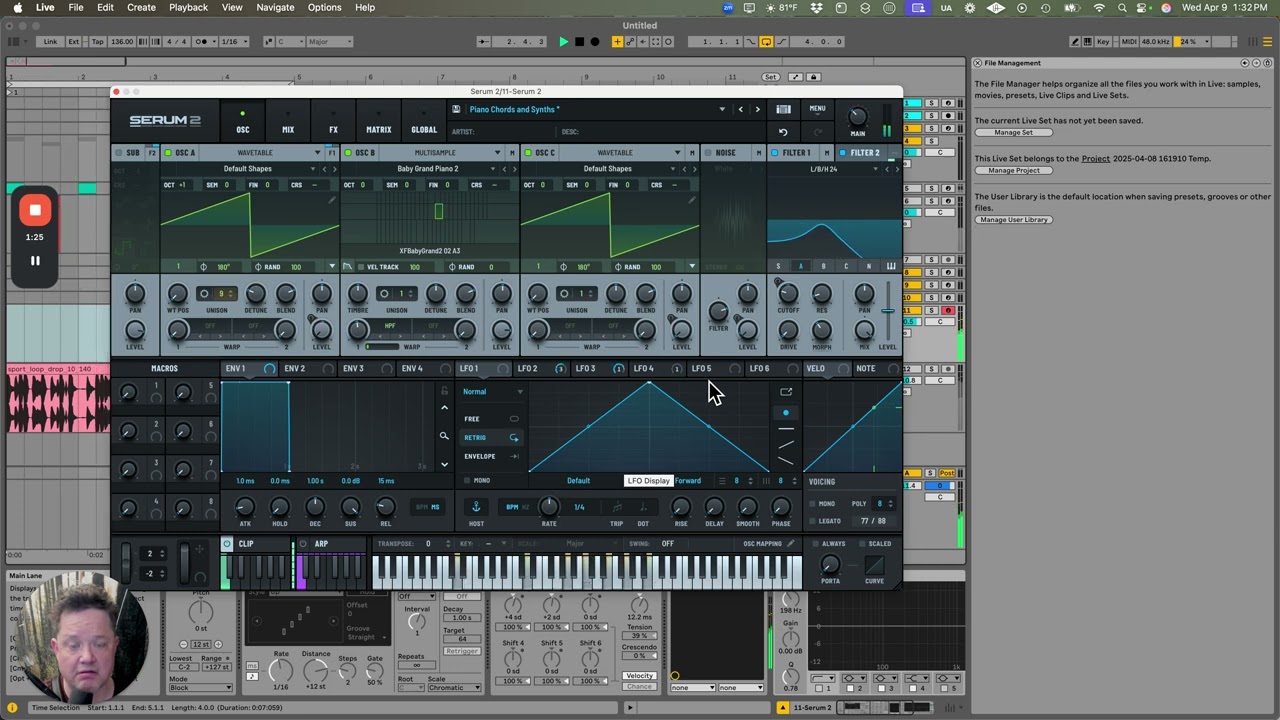Open LFO Normal mode dropdown
Image resolution: width=1280 pixels, height=720 pixels.
[x=492, y=392]
